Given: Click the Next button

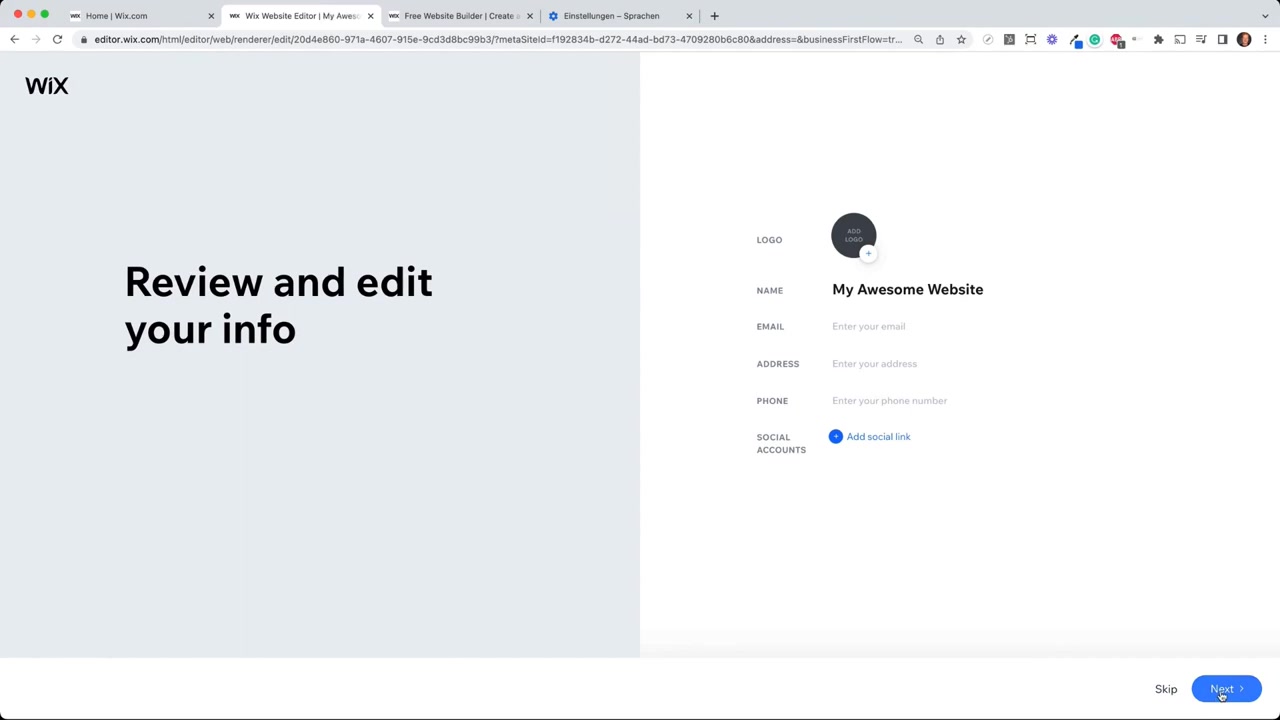Looking at the screenshot, I should pos(1226,689).
